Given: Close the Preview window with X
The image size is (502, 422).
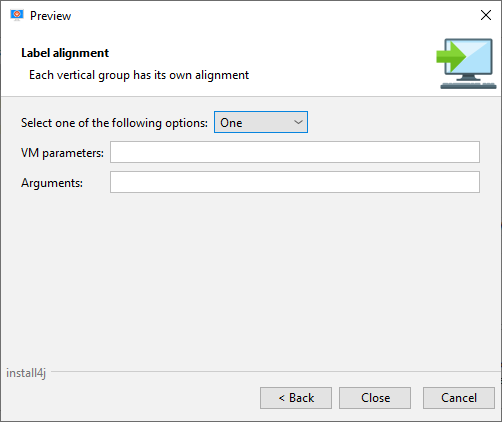Looking at the screenshot, I should click(486, 15).
